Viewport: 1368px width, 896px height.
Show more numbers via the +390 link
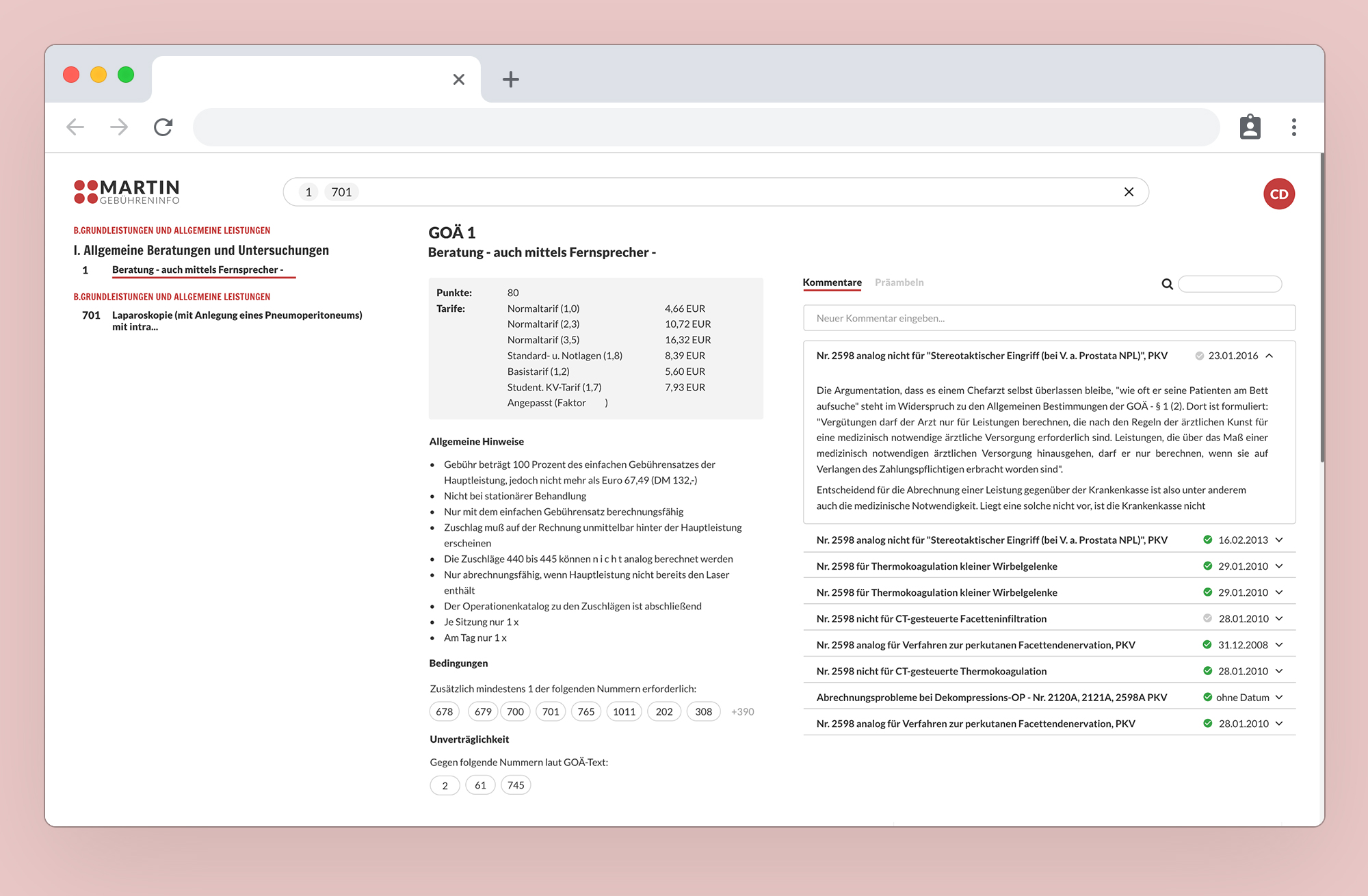click(742, 712)
